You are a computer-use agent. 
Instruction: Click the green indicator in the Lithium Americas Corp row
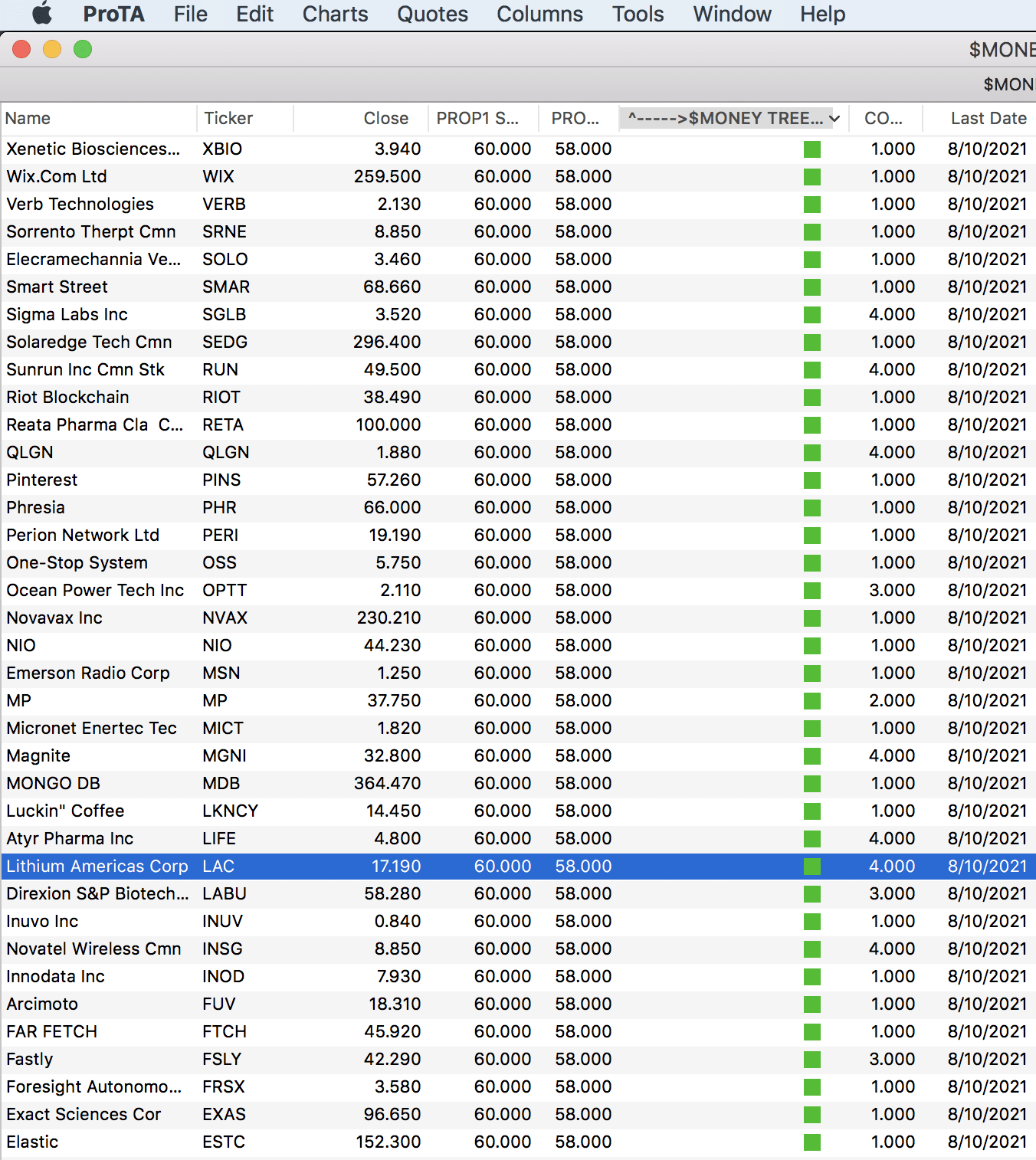click(812, 867)
